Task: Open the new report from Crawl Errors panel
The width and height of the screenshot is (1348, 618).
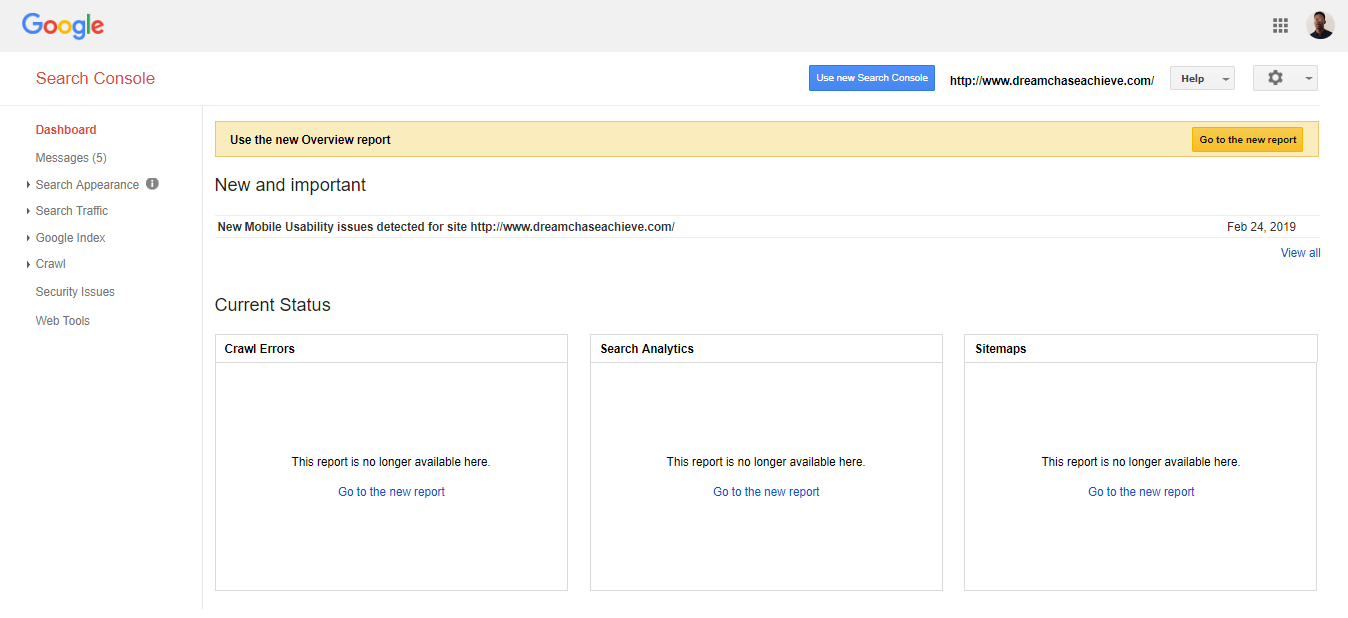Action: point(391,491)
